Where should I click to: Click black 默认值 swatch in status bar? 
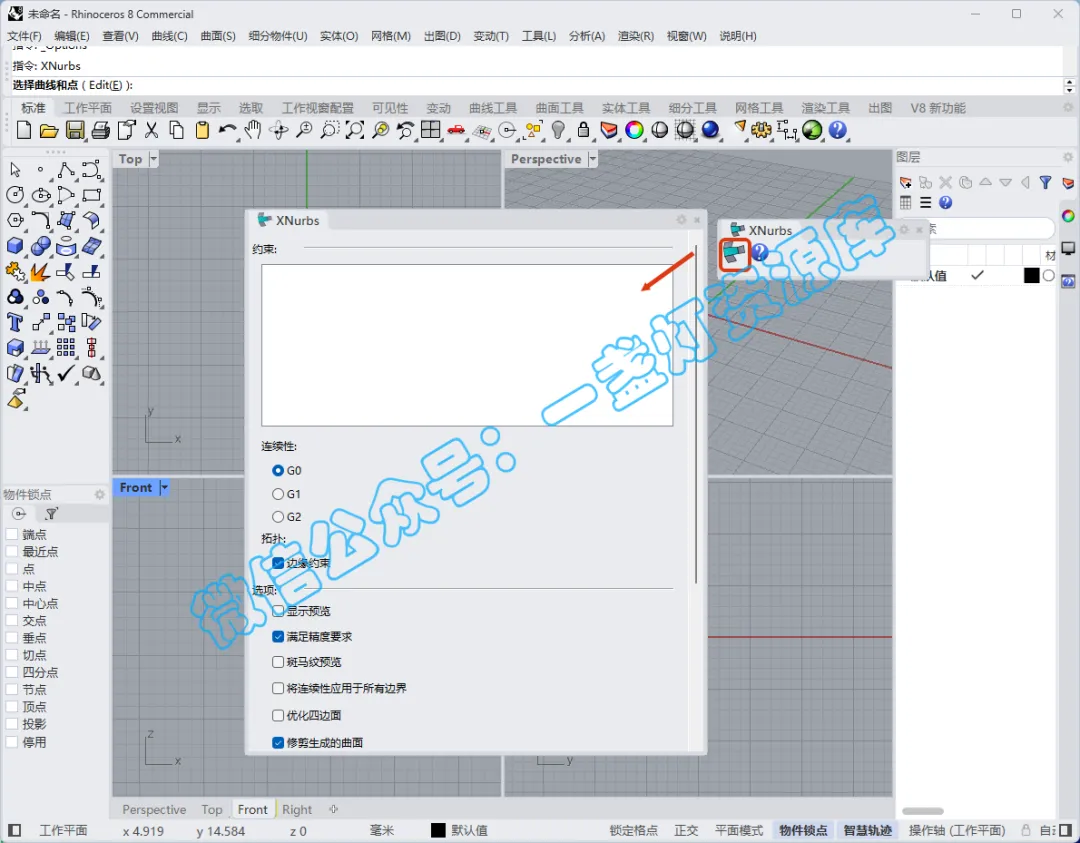click(x=438, y=831)
